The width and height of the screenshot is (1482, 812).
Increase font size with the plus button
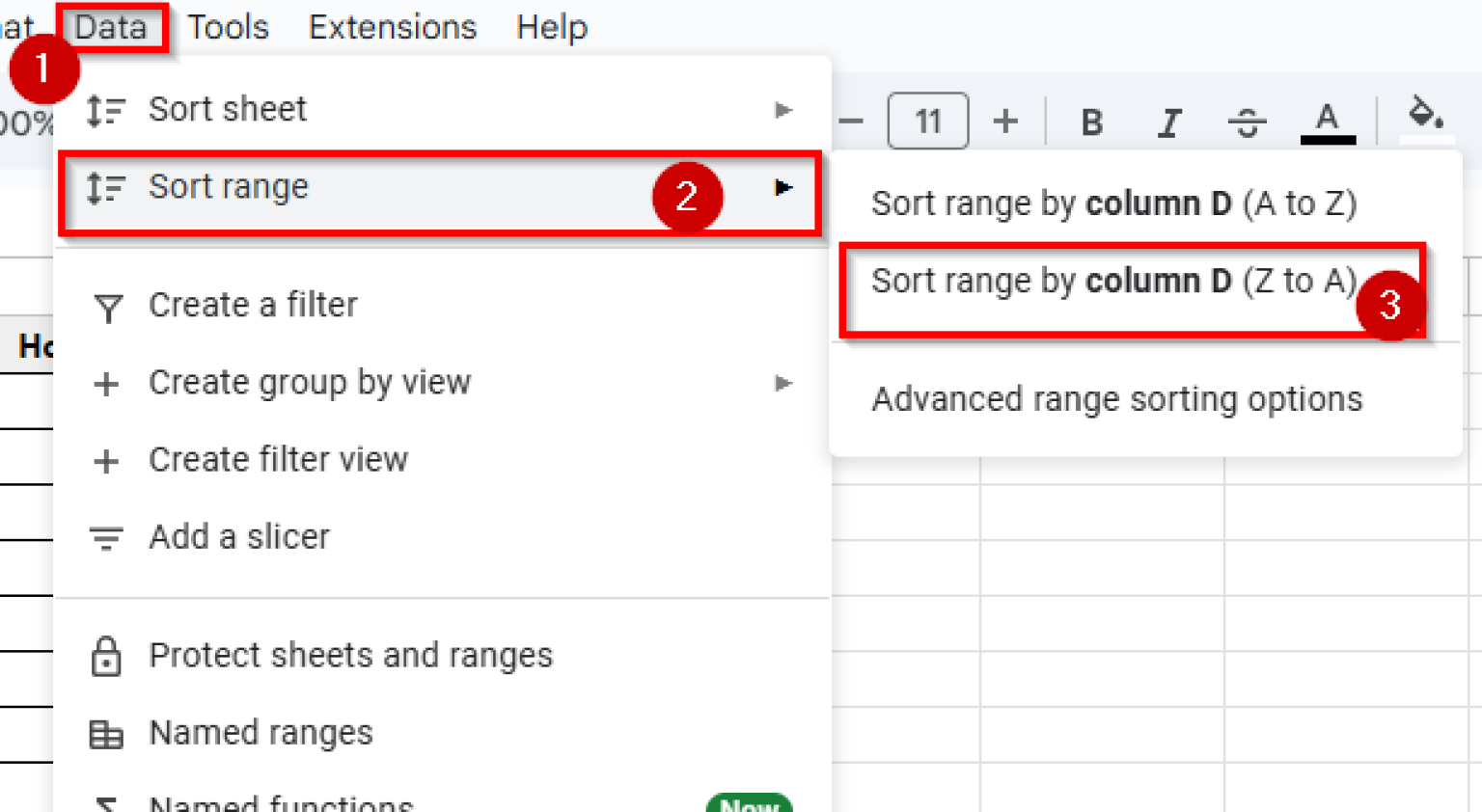pos(1005,122)
